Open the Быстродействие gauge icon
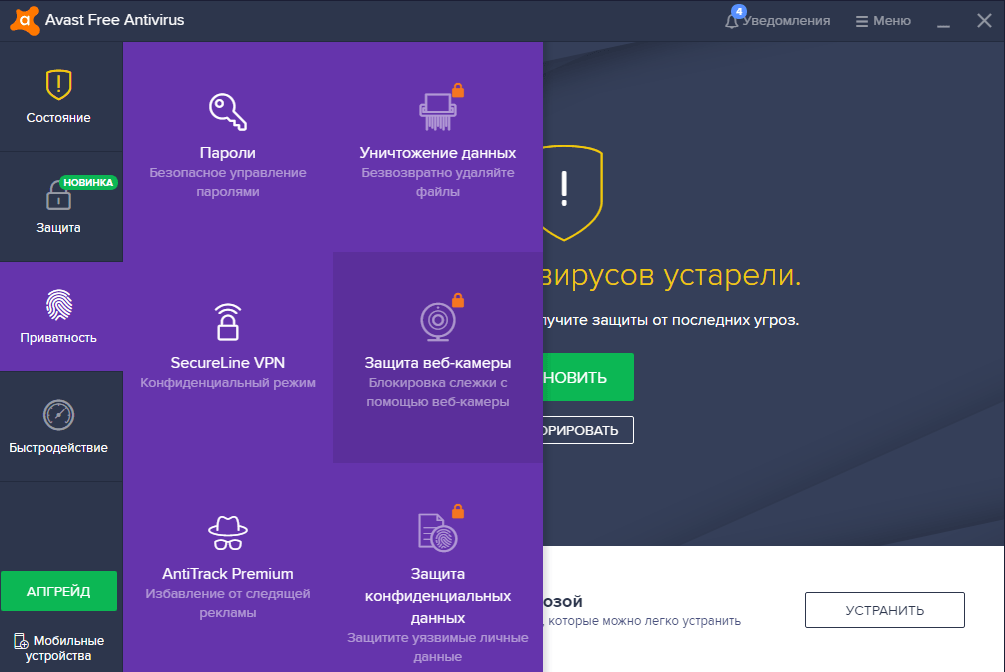Screen dimensions: 1005x672 pyautogui.click(x=58, y=415)
